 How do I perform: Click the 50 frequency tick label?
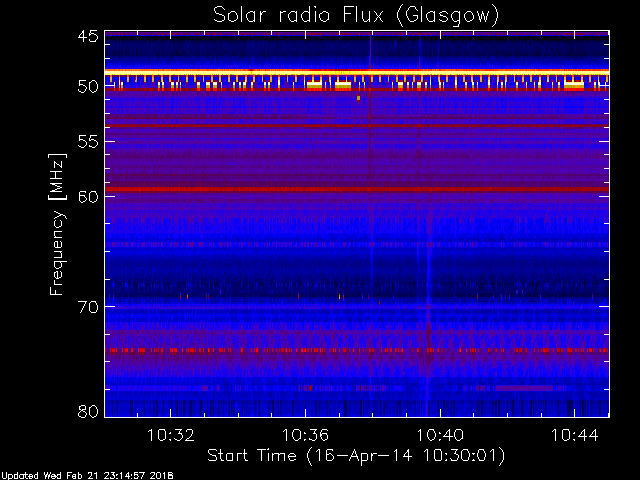[88, 87]
